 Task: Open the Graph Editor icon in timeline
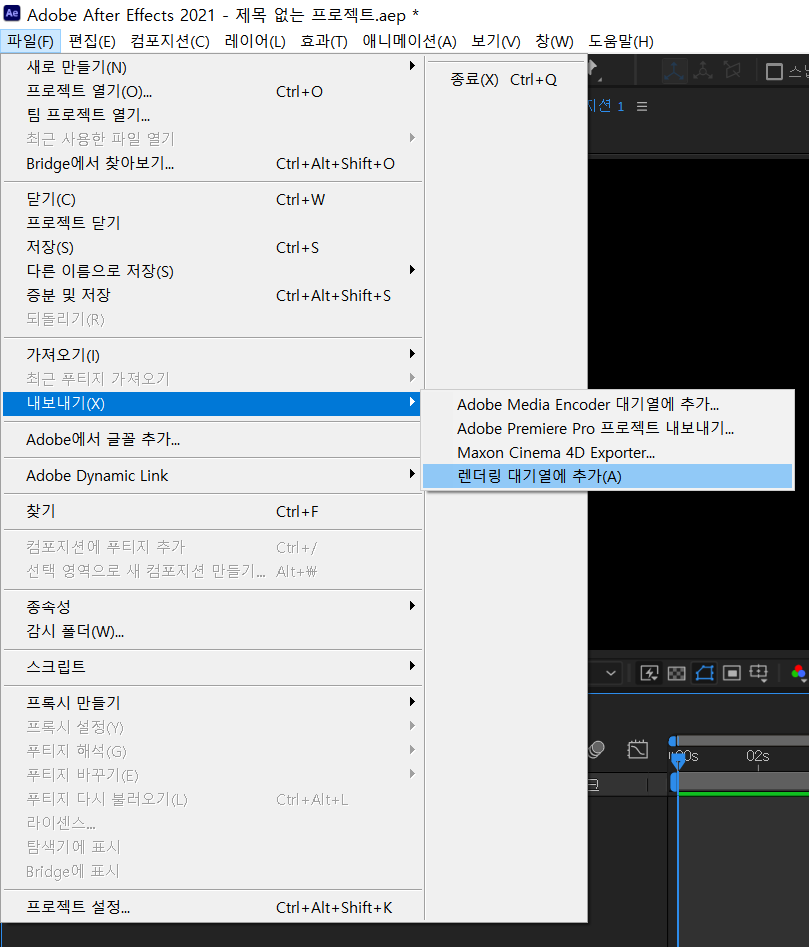(x=638, y=750)
